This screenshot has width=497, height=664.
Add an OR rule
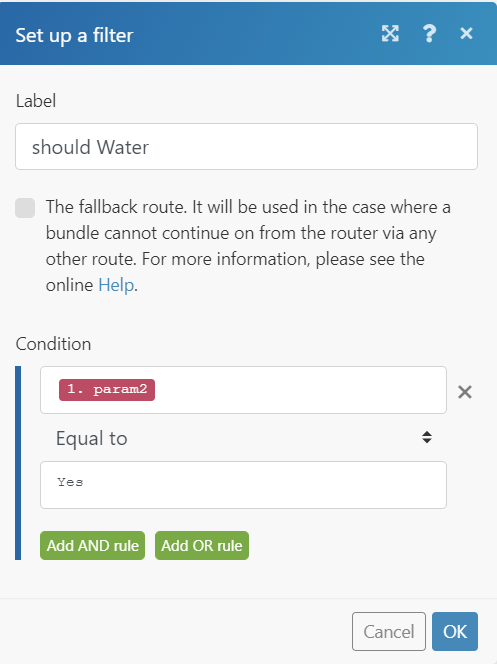pos(202,545)
